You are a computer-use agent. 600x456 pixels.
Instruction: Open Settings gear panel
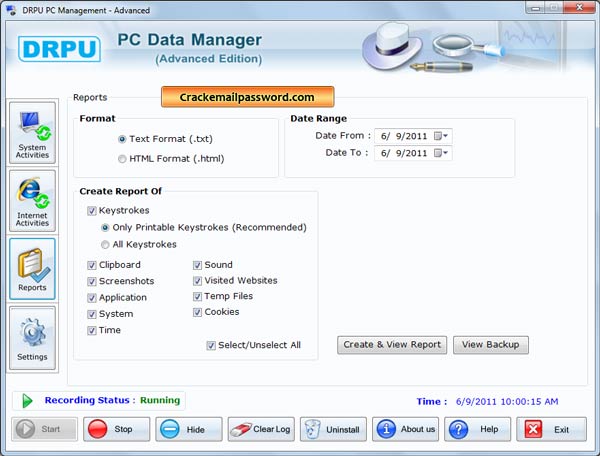33,338
